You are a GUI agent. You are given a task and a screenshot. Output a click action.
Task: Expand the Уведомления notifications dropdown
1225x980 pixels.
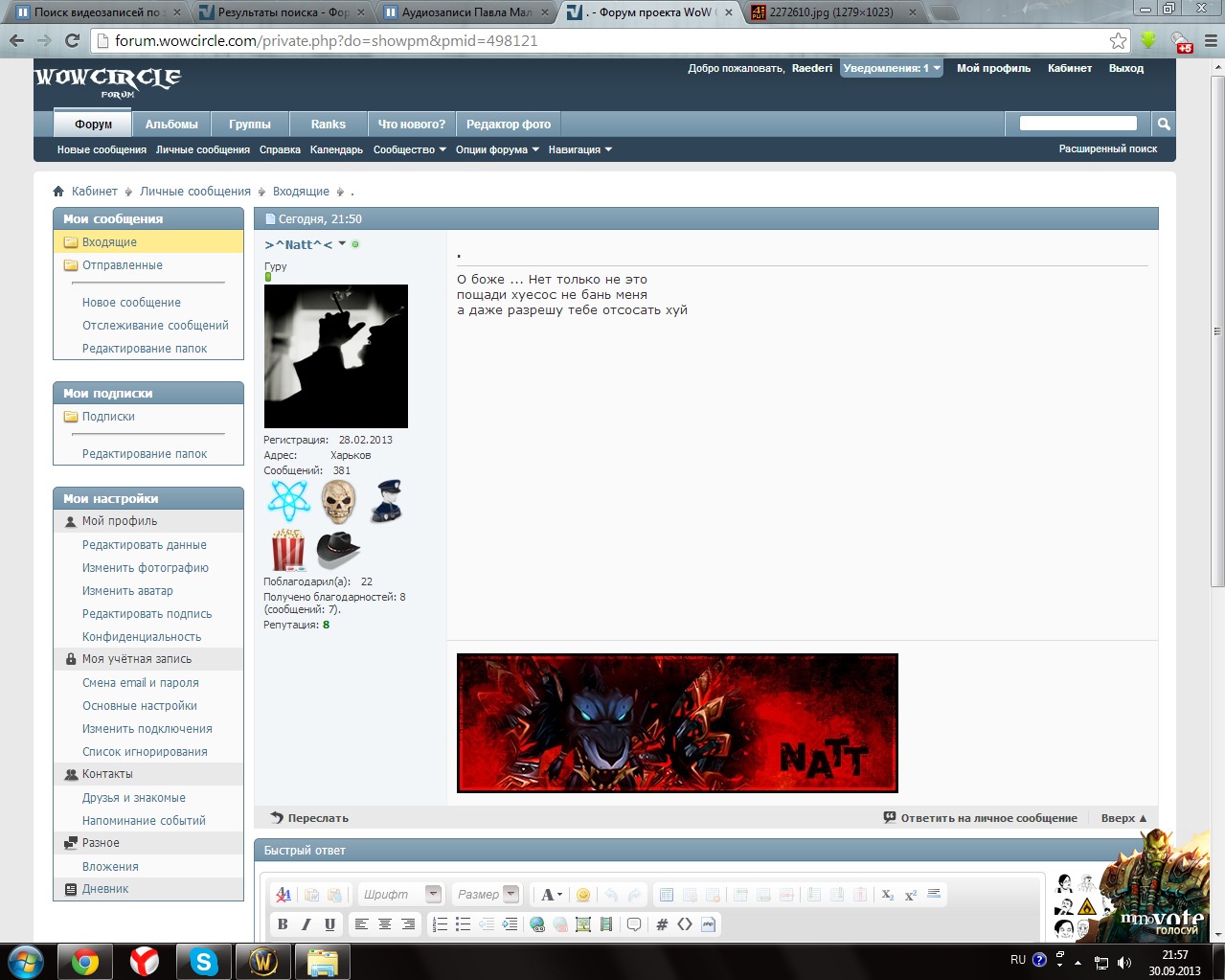pos(892,68)
